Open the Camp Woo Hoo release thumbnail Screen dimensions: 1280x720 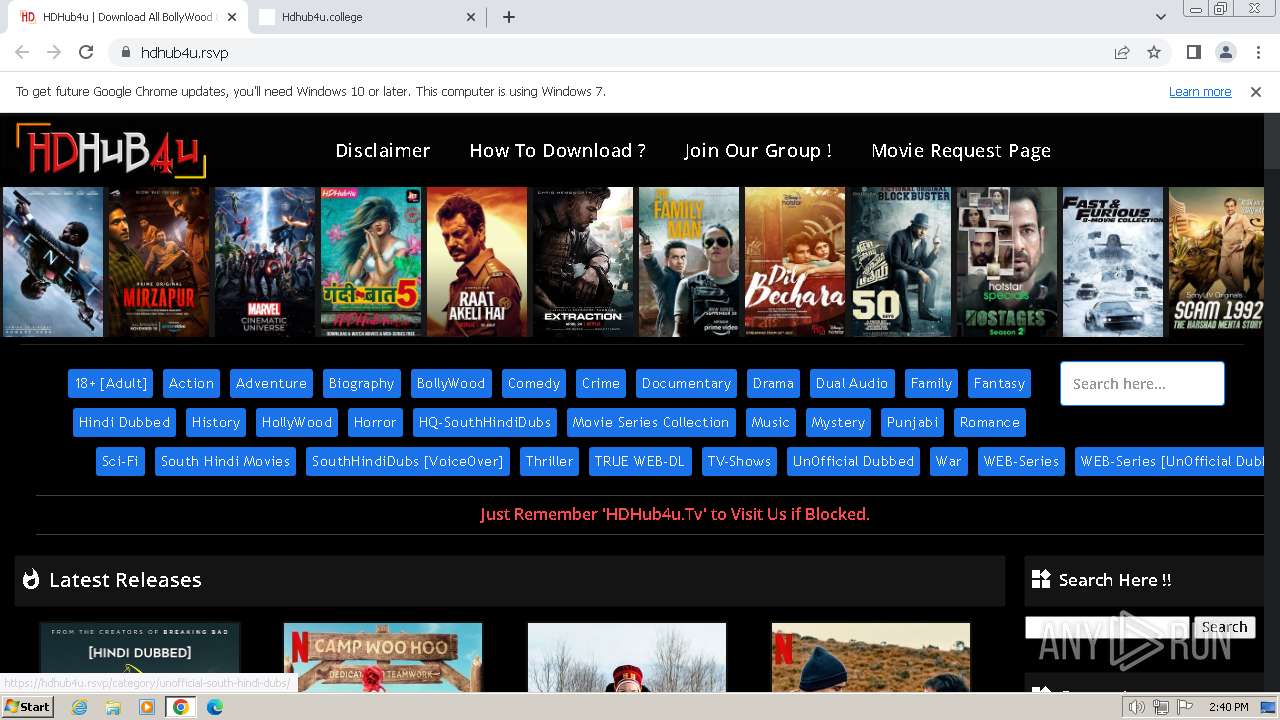383,657
